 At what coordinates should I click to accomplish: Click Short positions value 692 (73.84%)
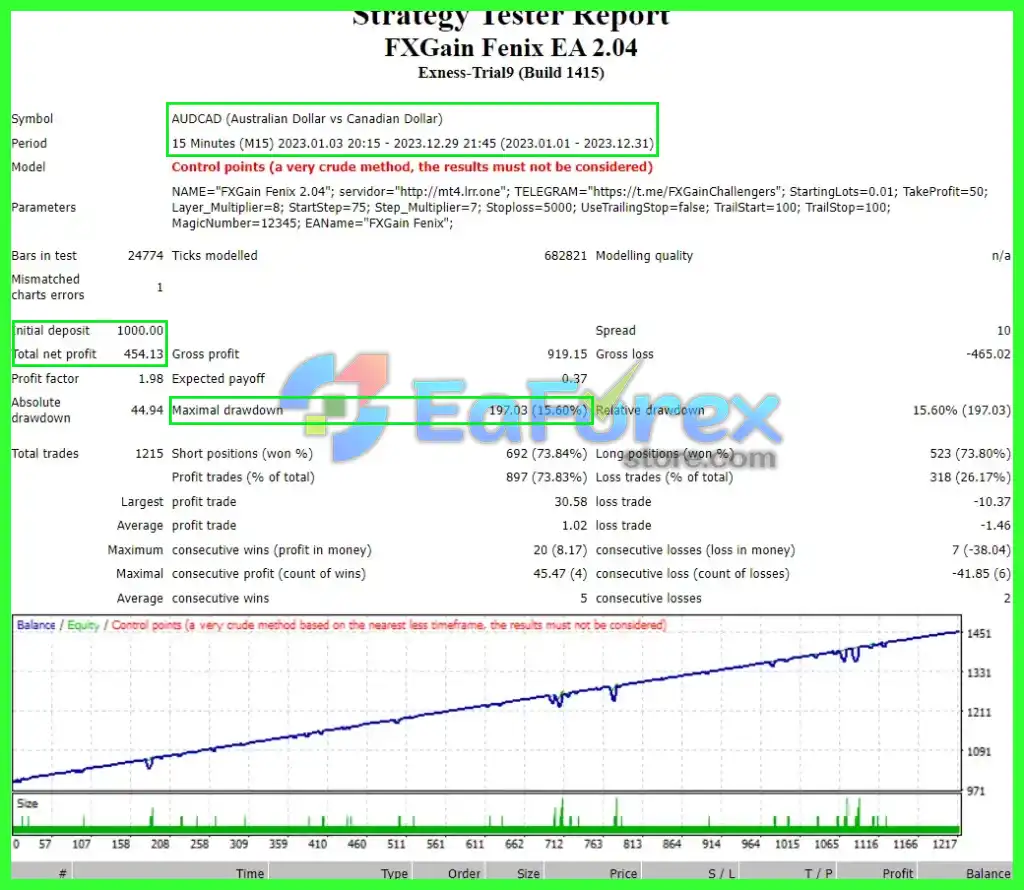(546, 453)
